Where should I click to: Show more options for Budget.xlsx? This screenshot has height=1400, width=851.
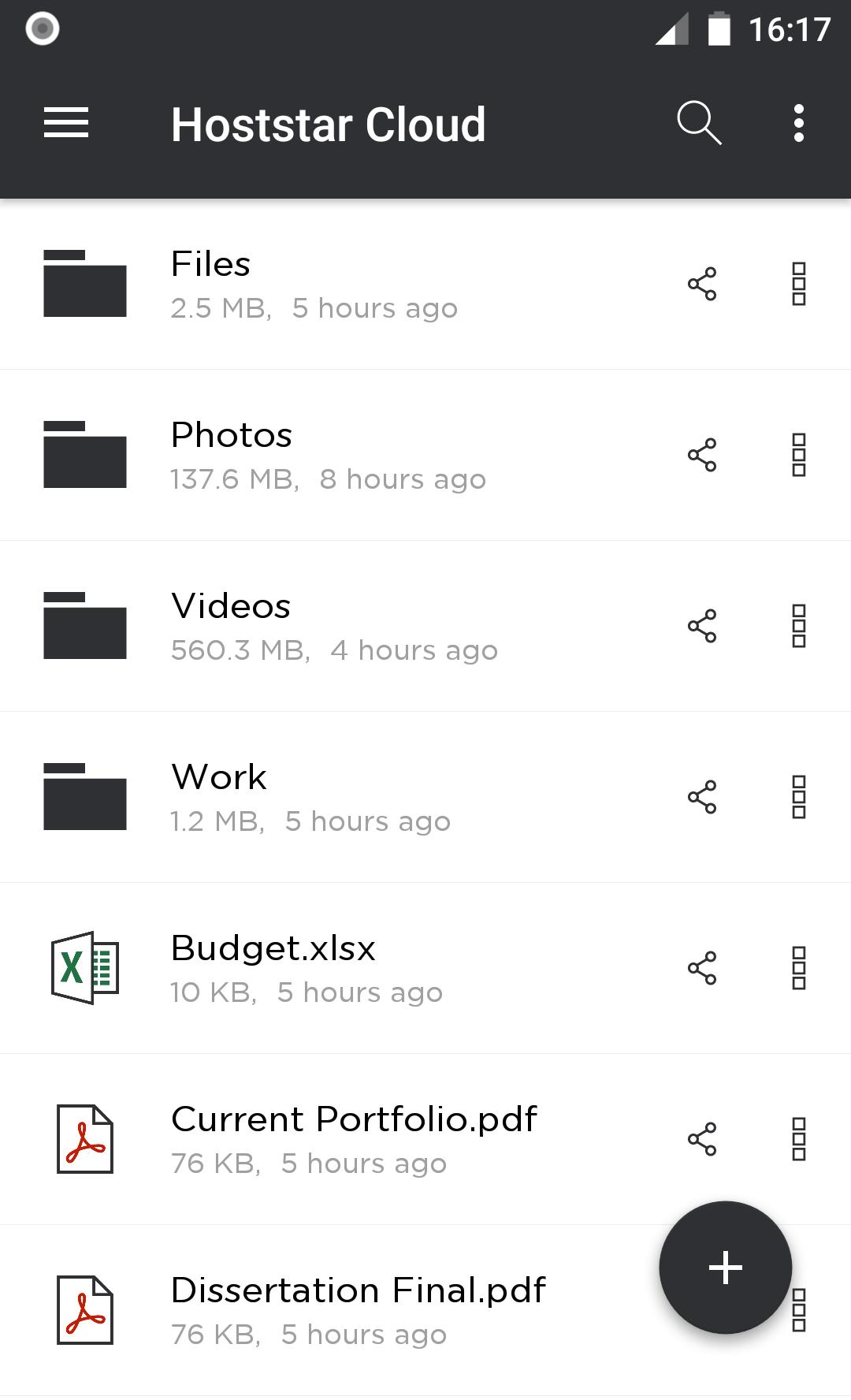pyautogui.click(x=798, y=968)
